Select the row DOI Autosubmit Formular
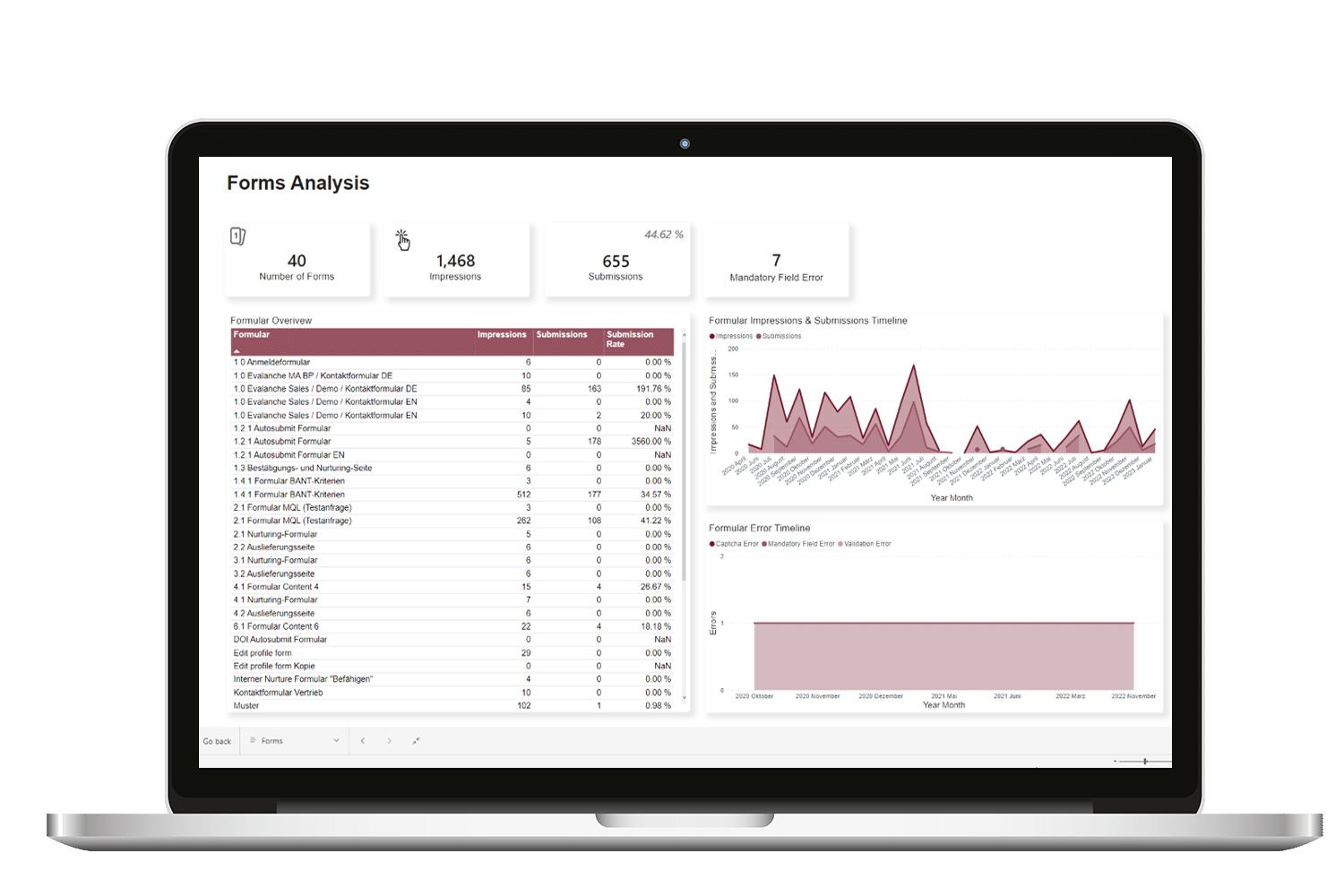Screen dimensions: 1344x896 click(x=454, y=640)
